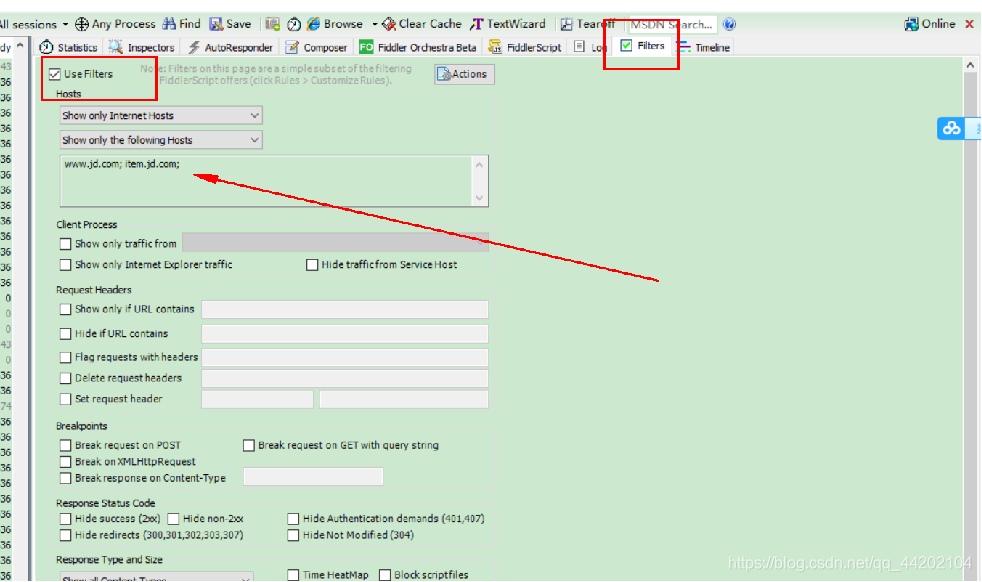The width and height of the screenshot is (982, 582).
Task: Check Hide non-2xx responses
Action: tap(173, 519)
